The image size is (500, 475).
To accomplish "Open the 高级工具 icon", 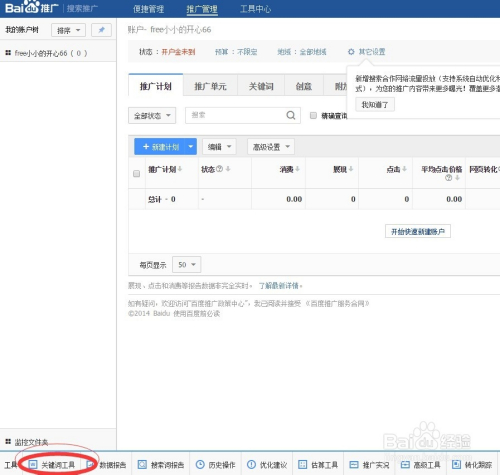I will click(405, 464).
